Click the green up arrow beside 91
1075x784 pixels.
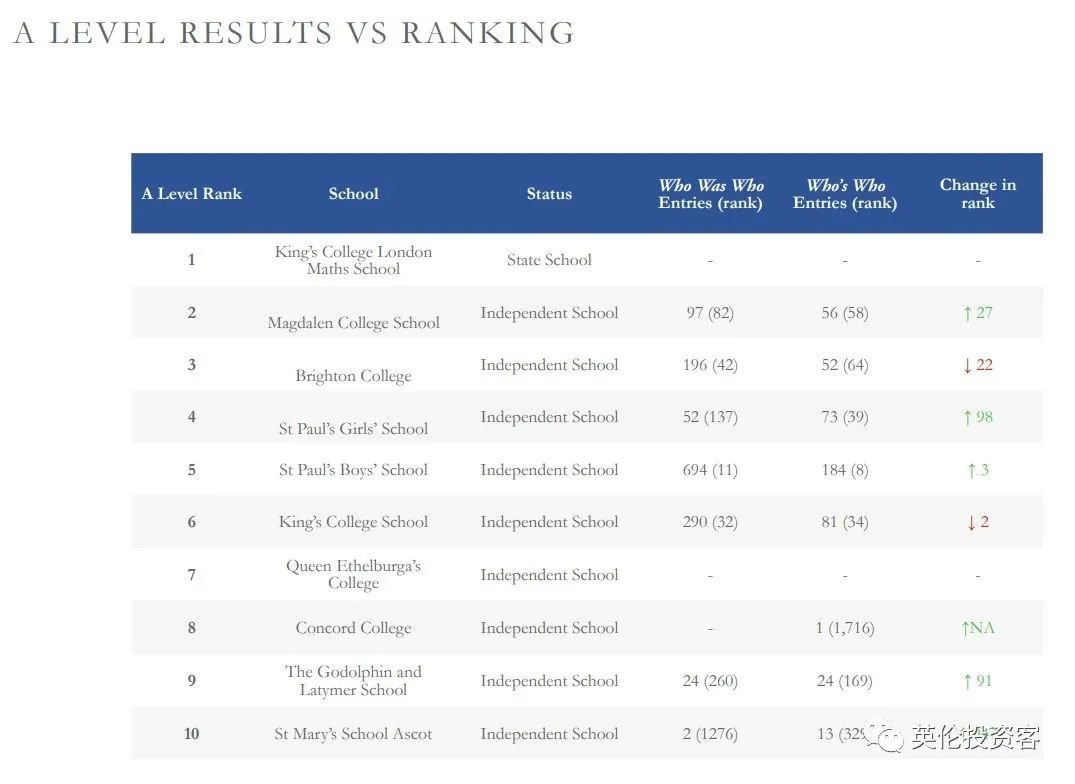pos(967,681)
